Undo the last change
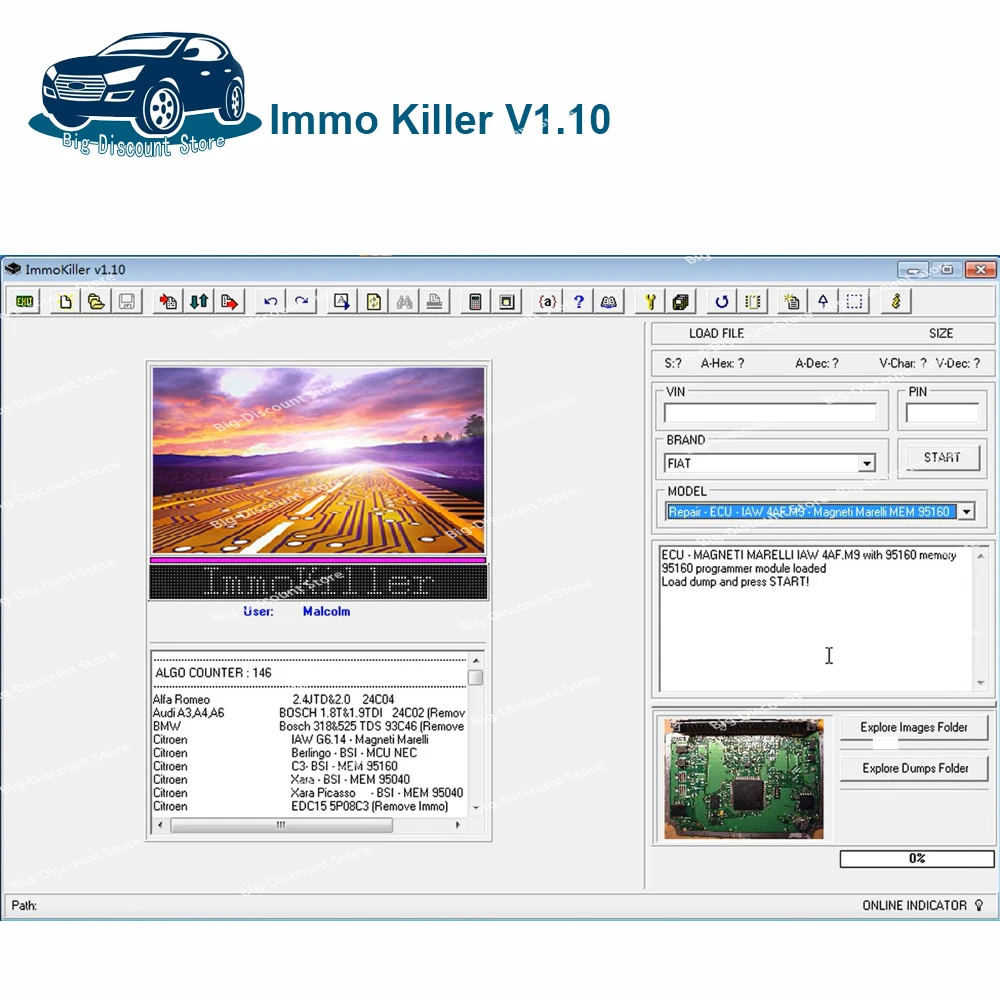Screen dimensions: 1000x1000 271,301
